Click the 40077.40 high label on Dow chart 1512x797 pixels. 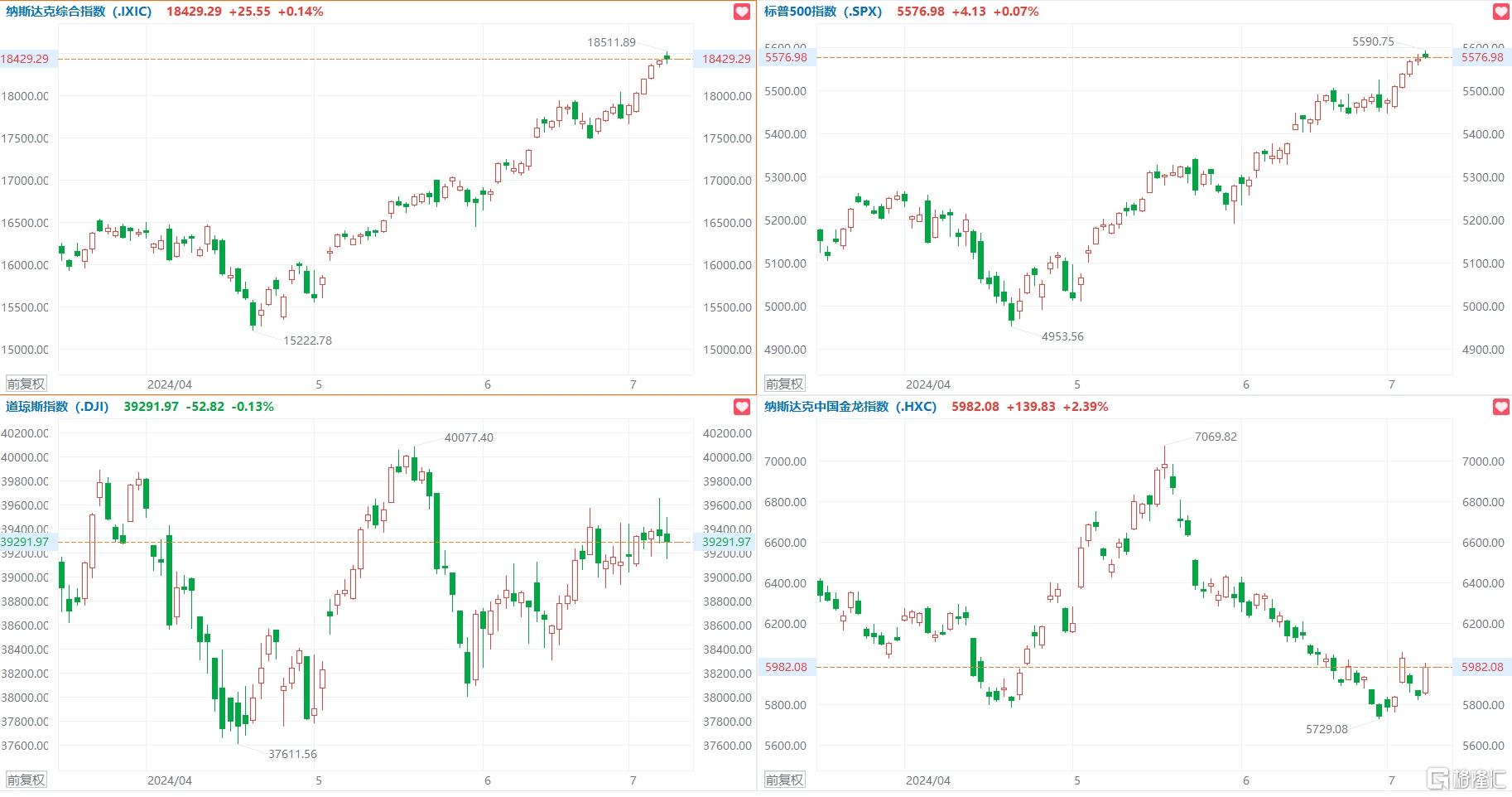pos(469,437)
